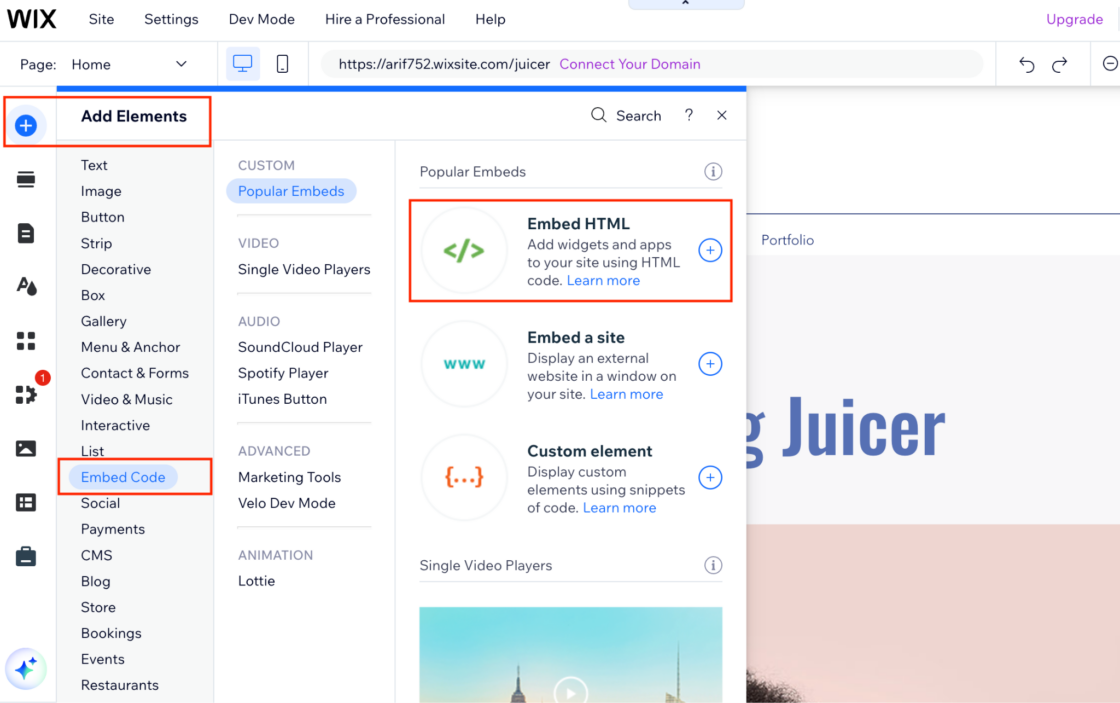Image resolution: width=1120 pixels, height=703 pixels.
Task: Show info about Popular Embeds
Action: click(x=713, y=171)
